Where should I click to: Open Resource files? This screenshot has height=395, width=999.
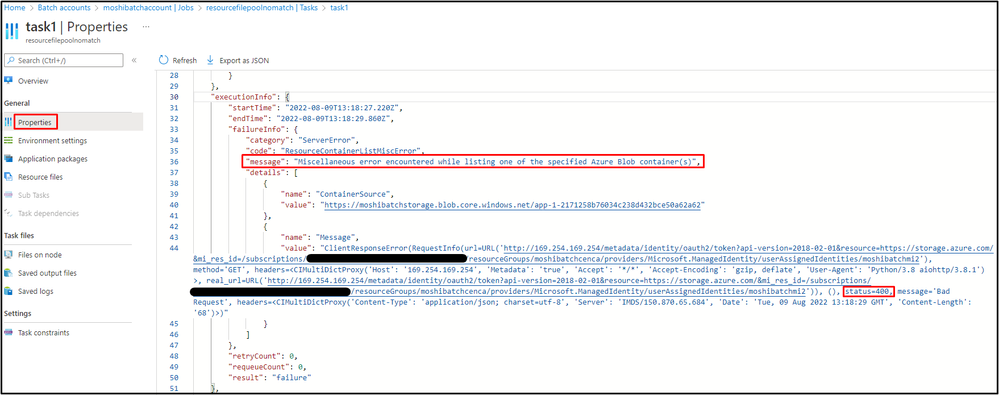coord(40,177)
